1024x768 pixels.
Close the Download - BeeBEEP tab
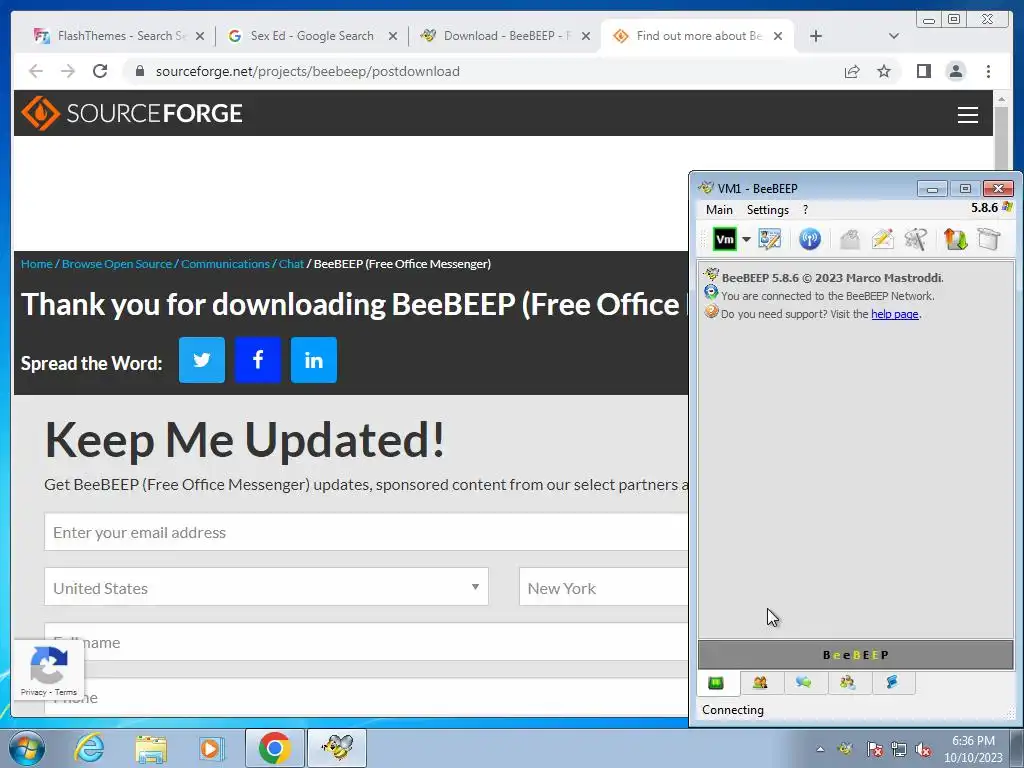(x=586, y=37)
